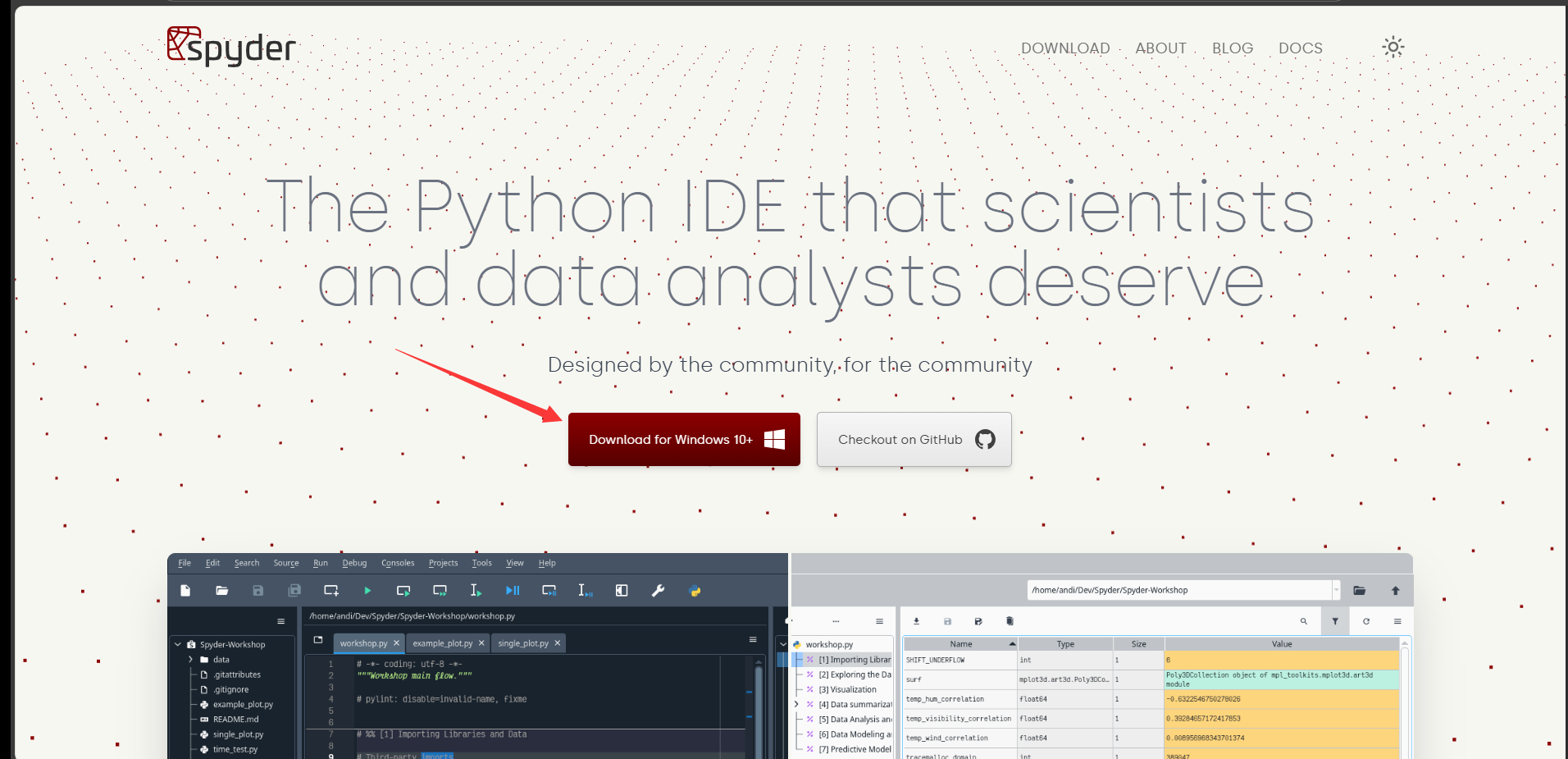Select .gitignore in the project tree
Viewport: 1568px width, 759px height.
(230, 689)
